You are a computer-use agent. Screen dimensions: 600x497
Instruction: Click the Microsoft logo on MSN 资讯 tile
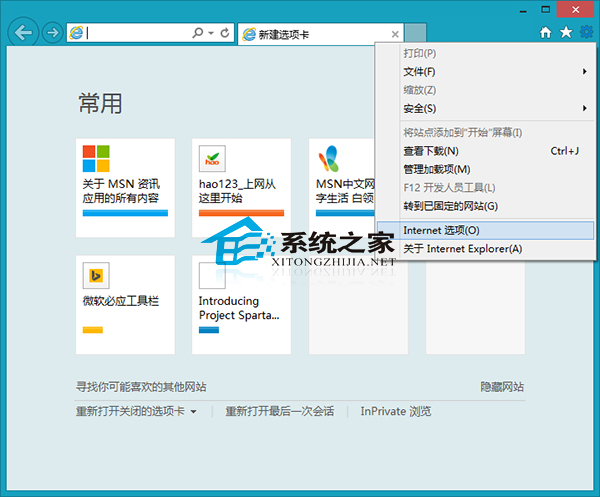click(96, 158)
